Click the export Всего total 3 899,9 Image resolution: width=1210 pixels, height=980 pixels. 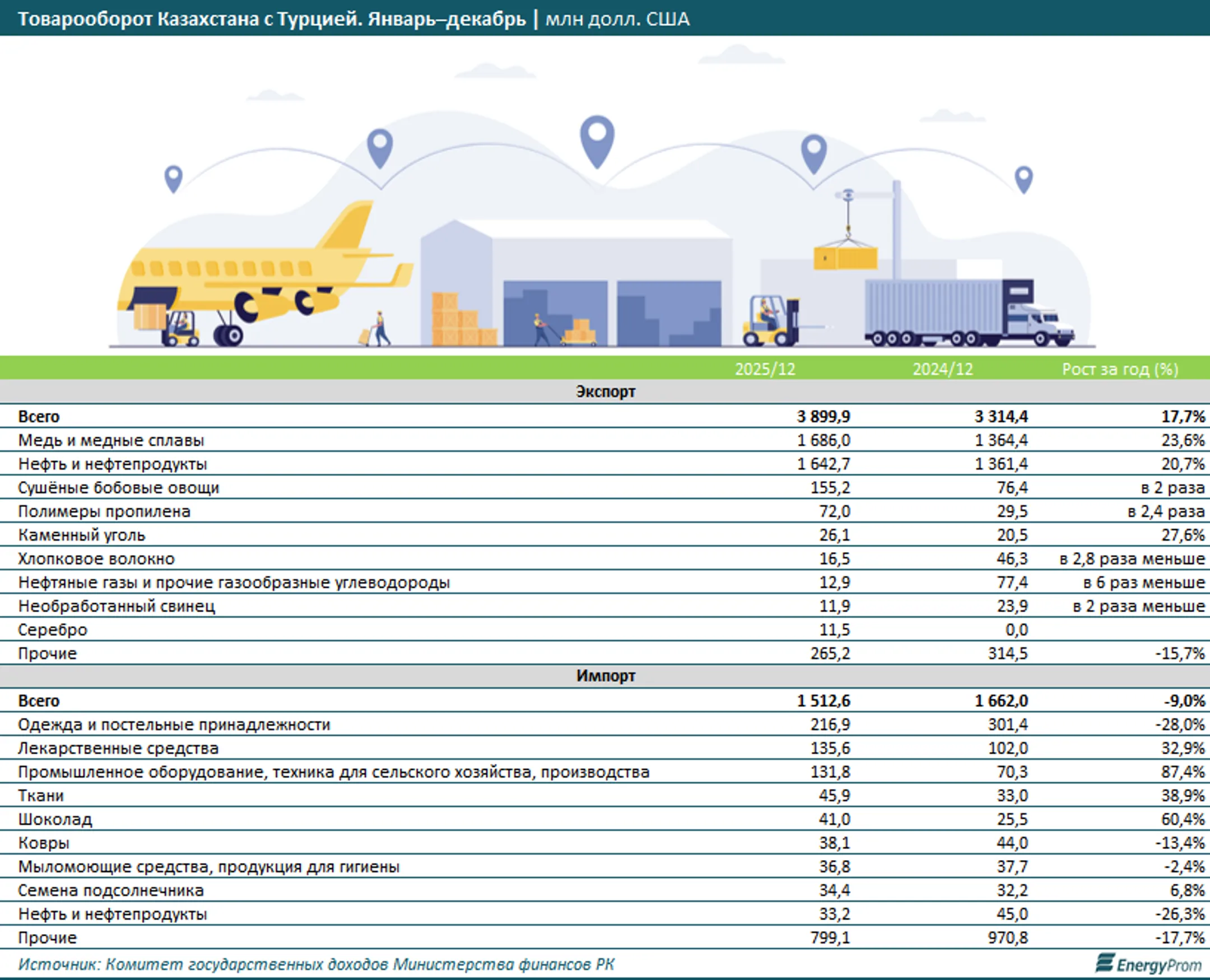click(x=824, y=416)
